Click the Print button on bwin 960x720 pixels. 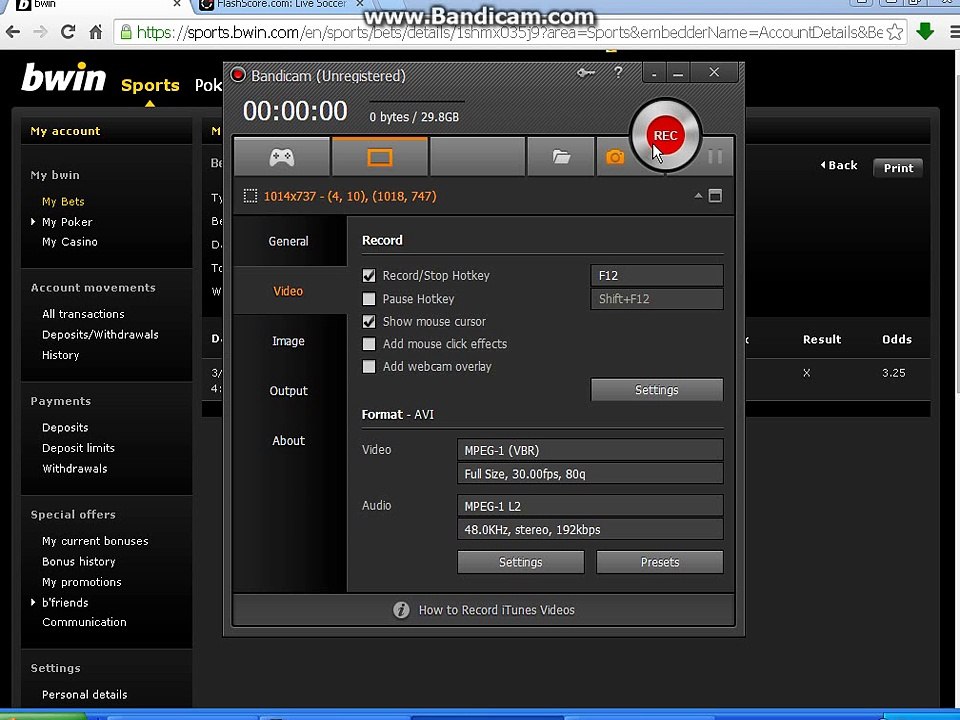898,168
